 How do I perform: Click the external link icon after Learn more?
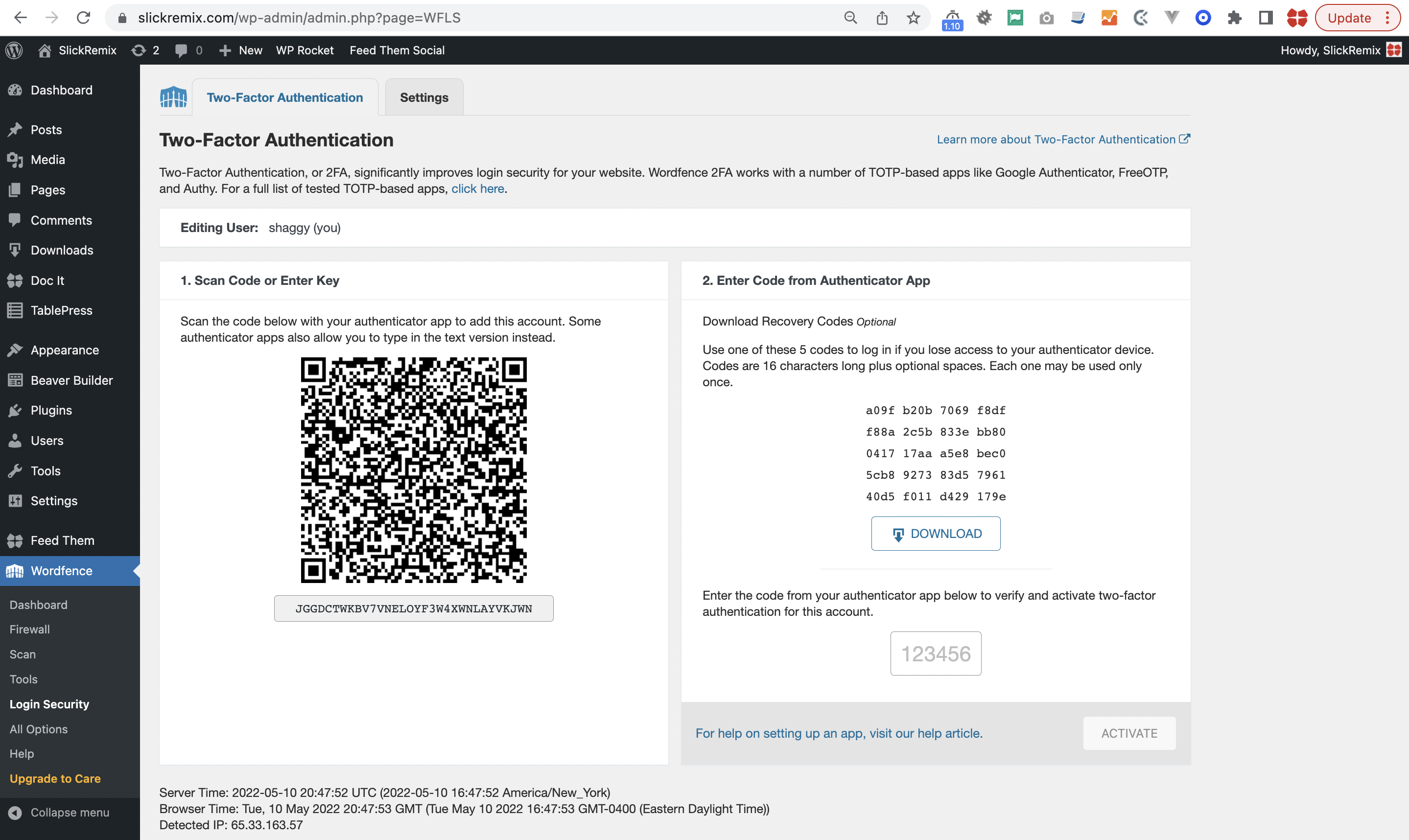(1185, 139)
